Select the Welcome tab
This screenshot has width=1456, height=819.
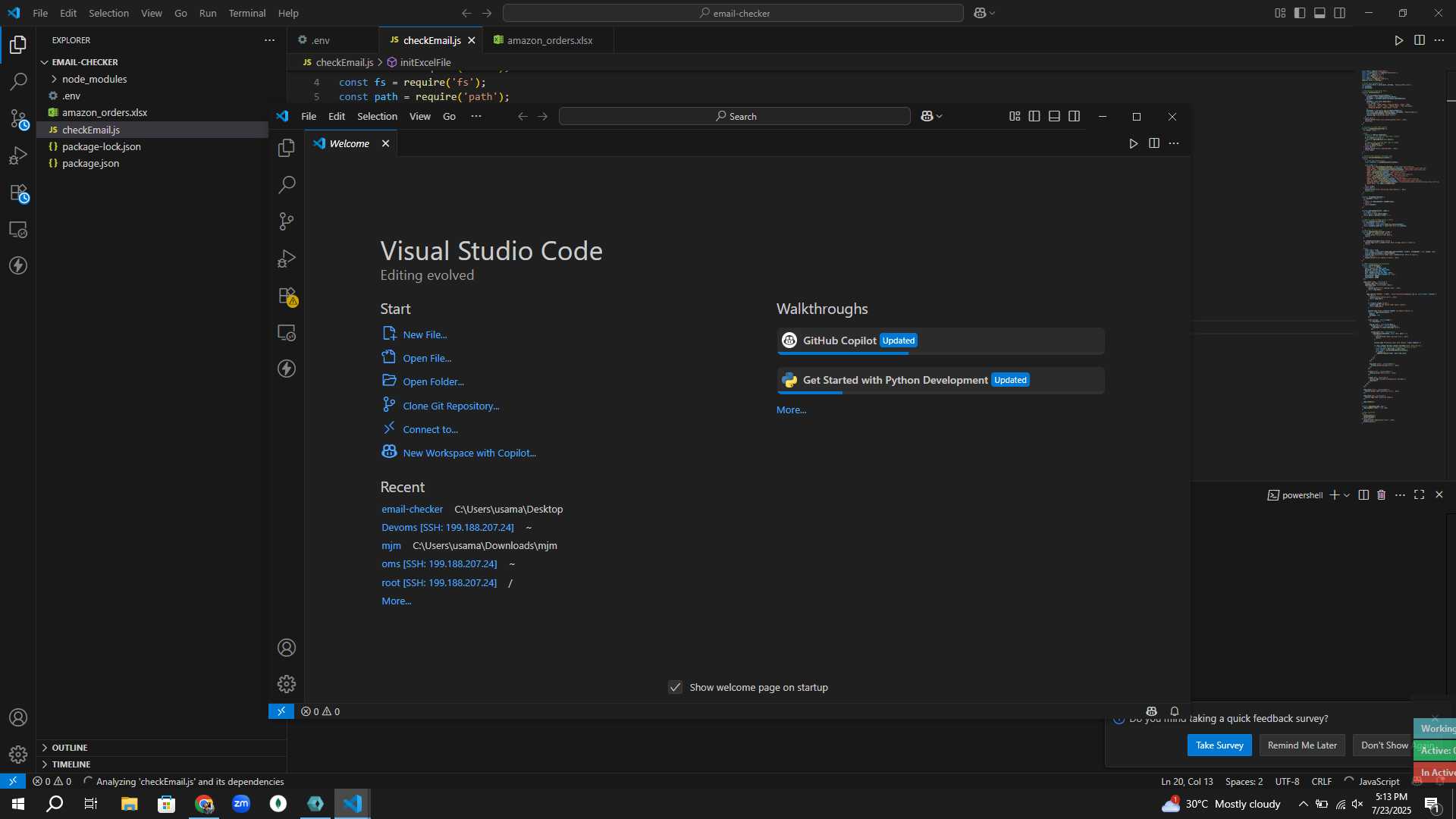(x=349, y=143)
